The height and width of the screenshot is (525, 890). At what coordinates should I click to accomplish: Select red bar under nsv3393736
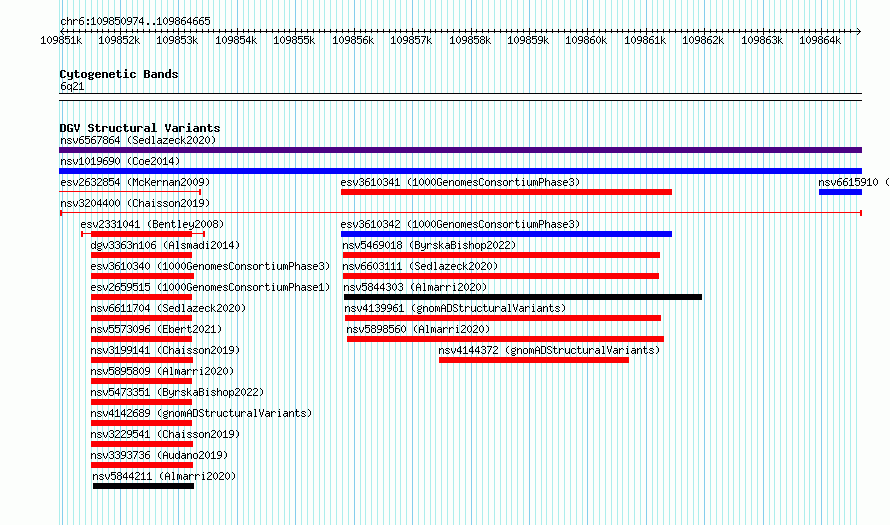tap(142, 465)
